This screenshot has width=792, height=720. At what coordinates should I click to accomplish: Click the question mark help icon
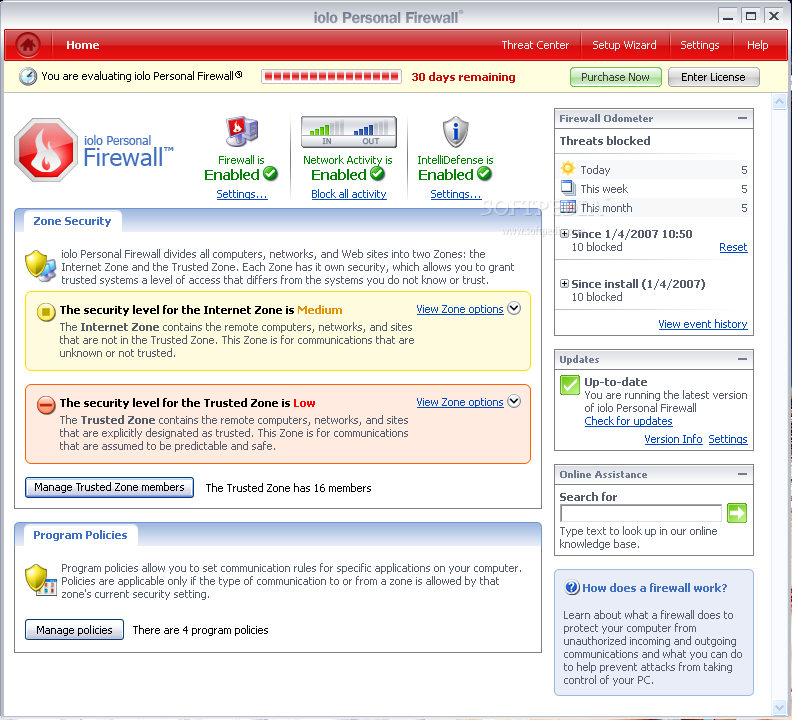coord(572,588)
